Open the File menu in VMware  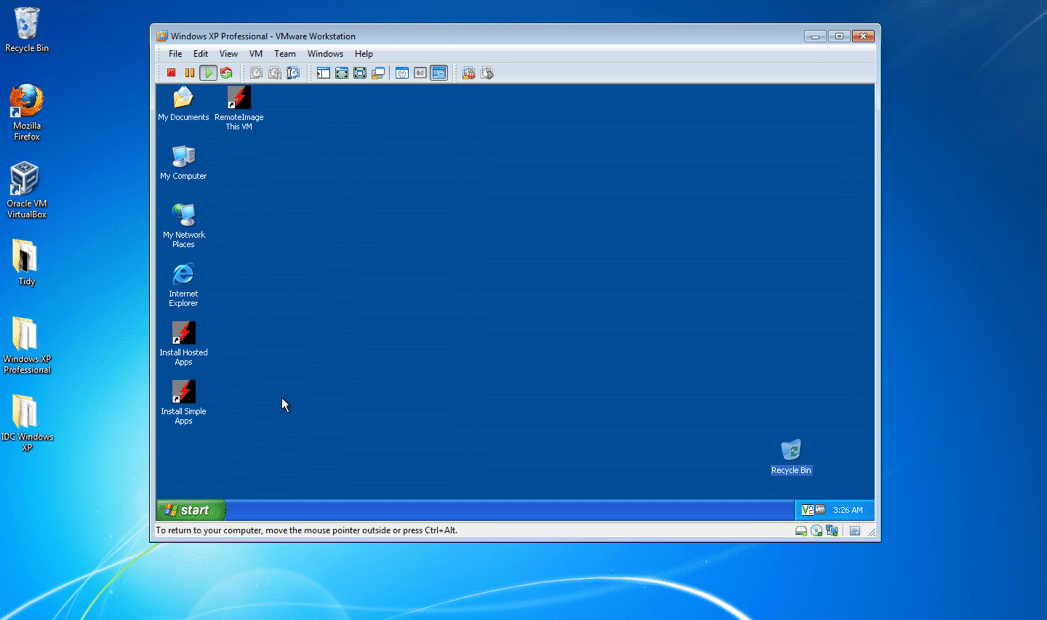pos(175,54)
